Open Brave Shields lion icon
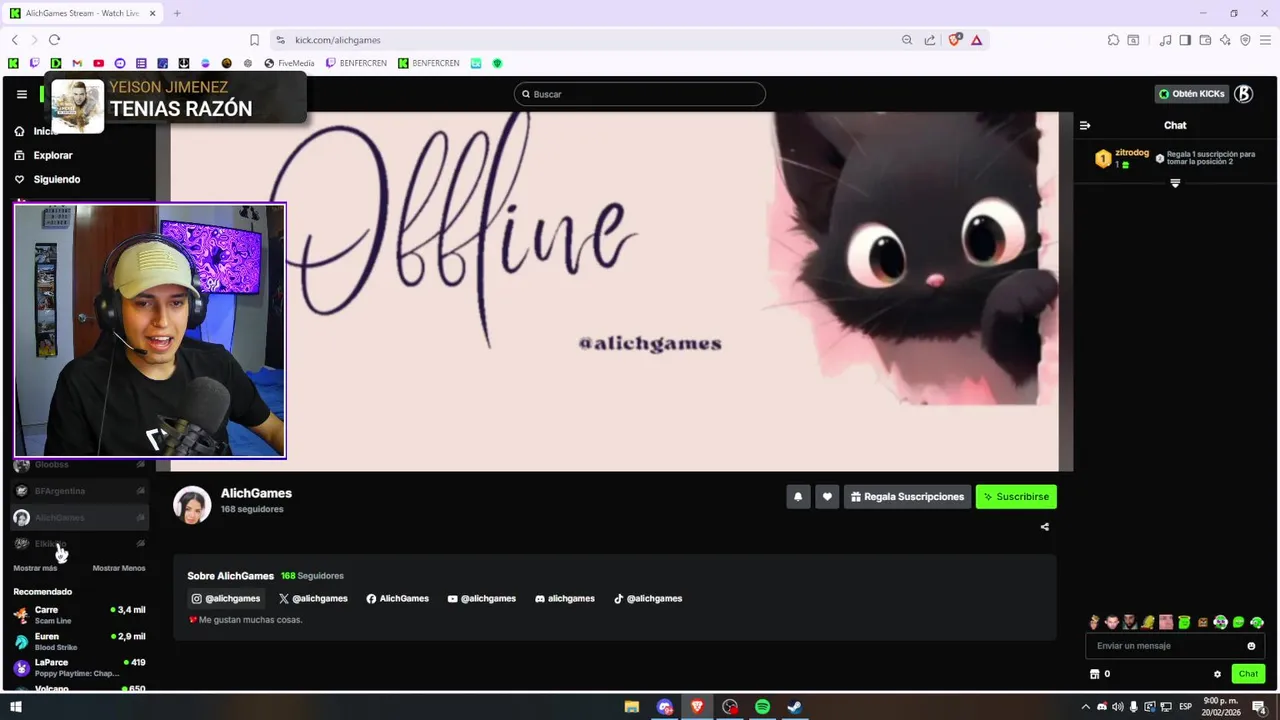The height and width of the screenshot is (720, 1280). pyautogui.click(x=955, y=40)
